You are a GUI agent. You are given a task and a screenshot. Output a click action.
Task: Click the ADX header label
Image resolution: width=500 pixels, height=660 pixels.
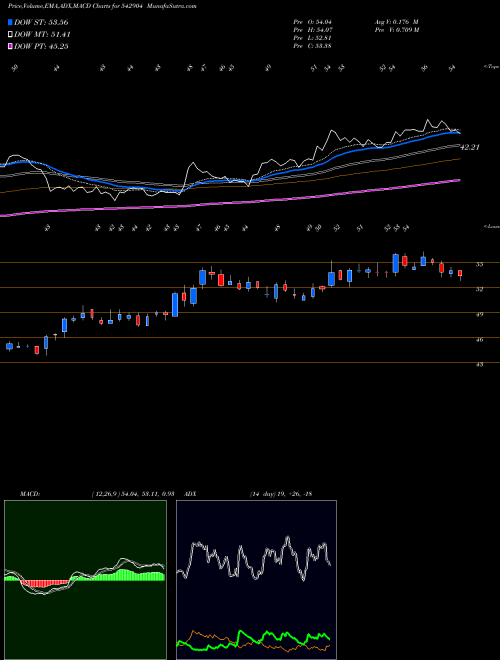point(191,494)
